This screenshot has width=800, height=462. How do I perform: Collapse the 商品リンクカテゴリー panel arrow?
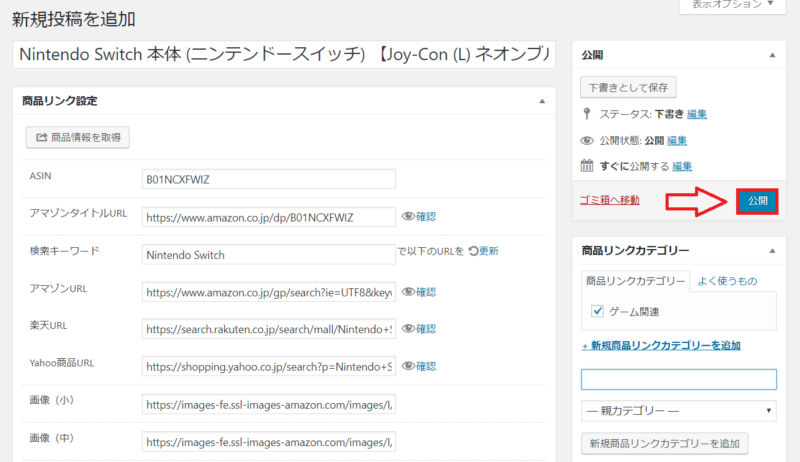pyautogui.click(x=772, y=251)
